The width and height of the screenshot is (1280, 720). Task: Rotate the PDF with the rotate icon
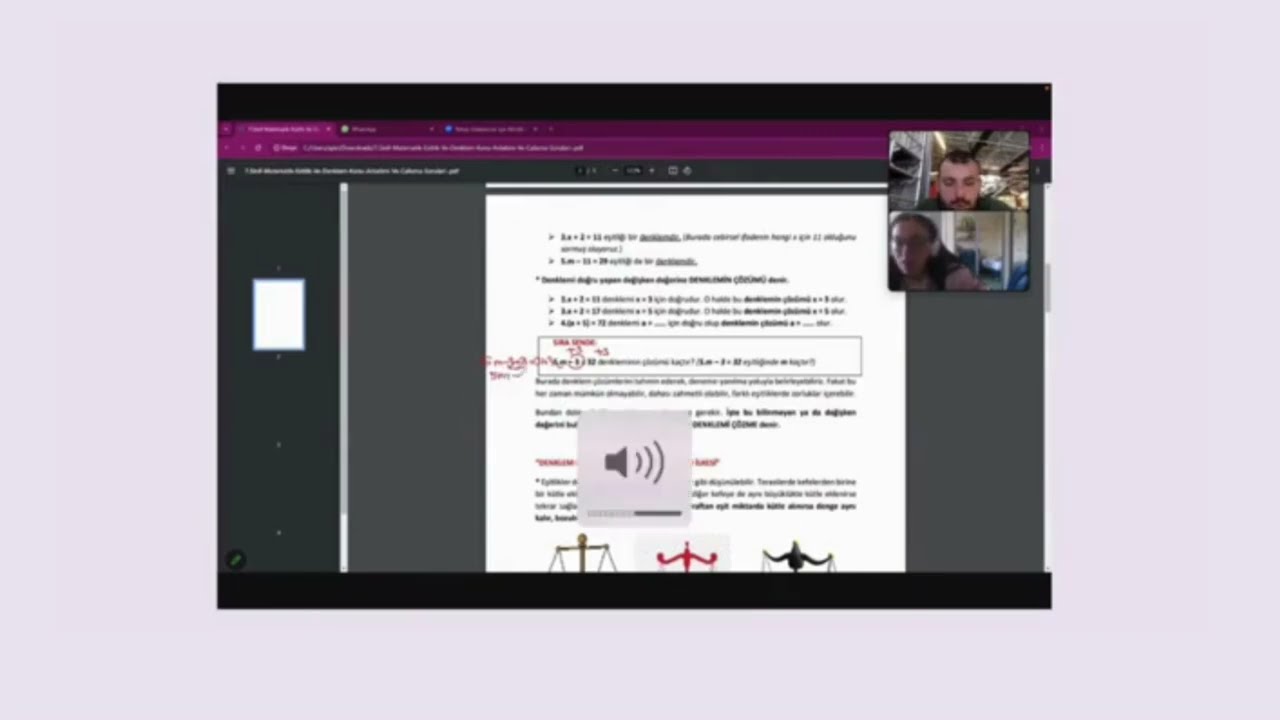click(x=686, y=170)
